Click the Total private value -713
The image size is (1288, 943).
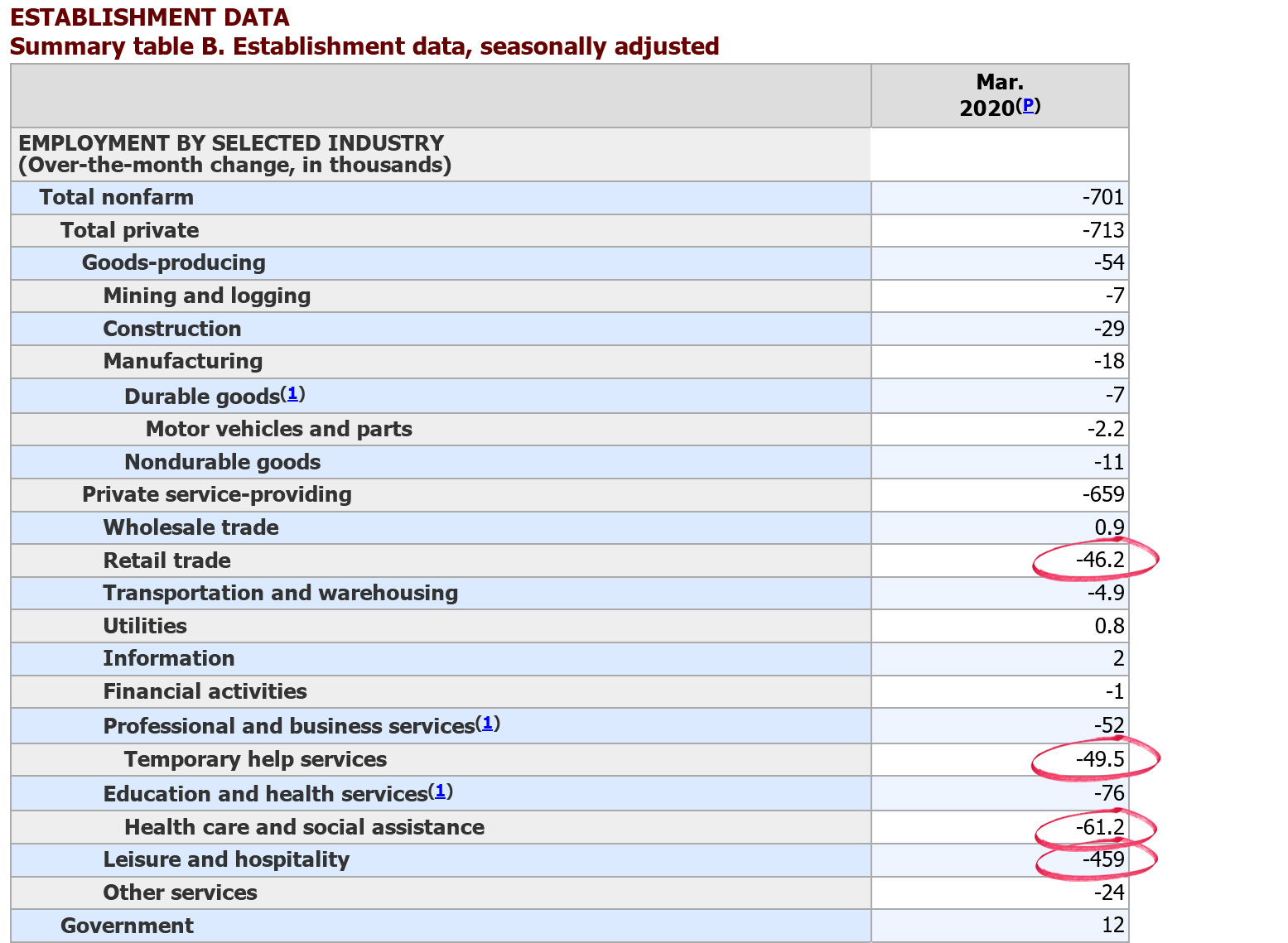point(1103,230)
